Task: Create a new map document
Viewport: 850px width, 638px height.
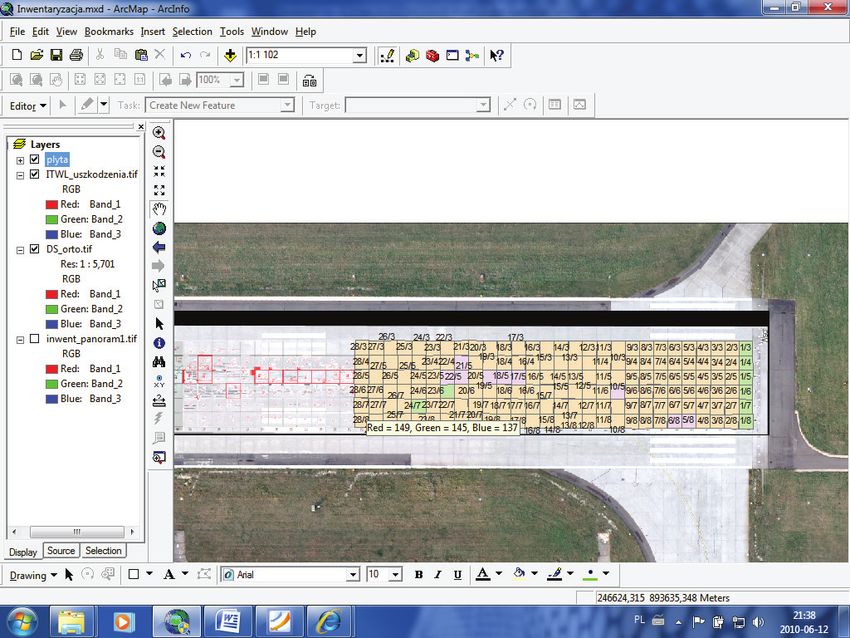Action: coord(17,55)
